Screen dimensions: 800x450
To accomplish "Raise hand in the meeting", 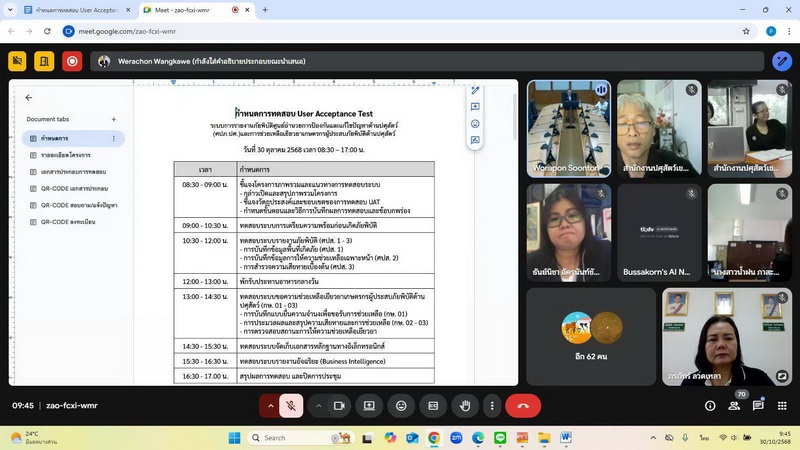I will click(x=465, y=405).
